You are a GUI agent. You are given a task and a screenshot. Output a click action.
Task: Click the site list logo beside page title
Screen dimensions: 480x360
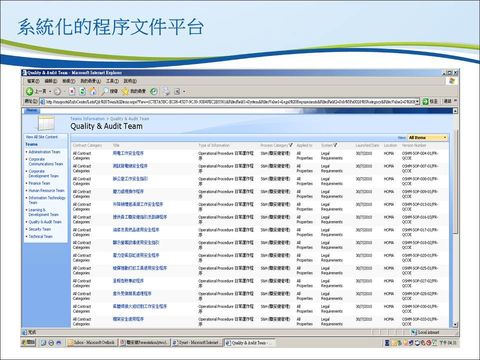pos(46,123)
